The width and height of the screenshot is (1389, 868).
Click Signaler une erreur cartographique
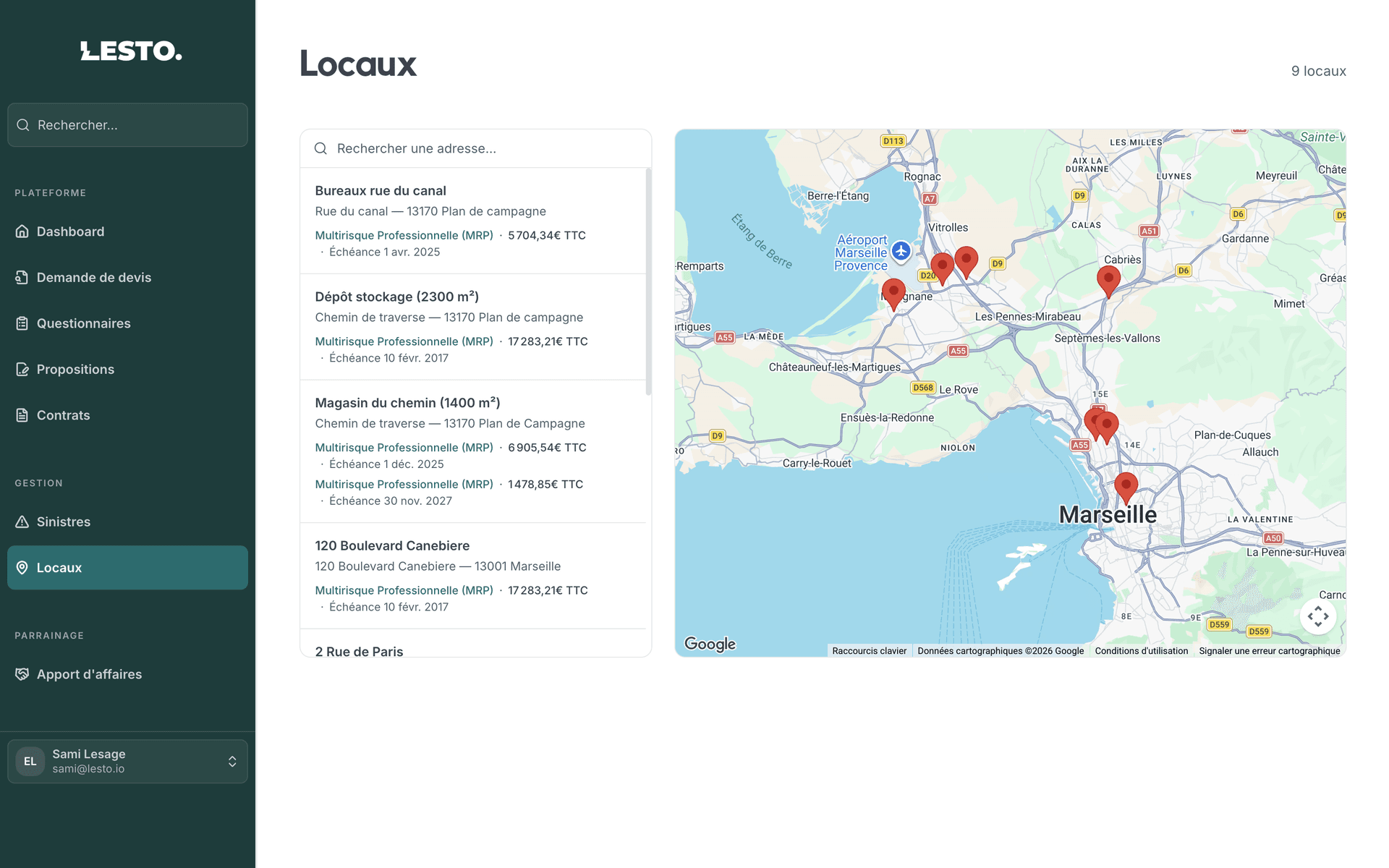click(1269, 651)
